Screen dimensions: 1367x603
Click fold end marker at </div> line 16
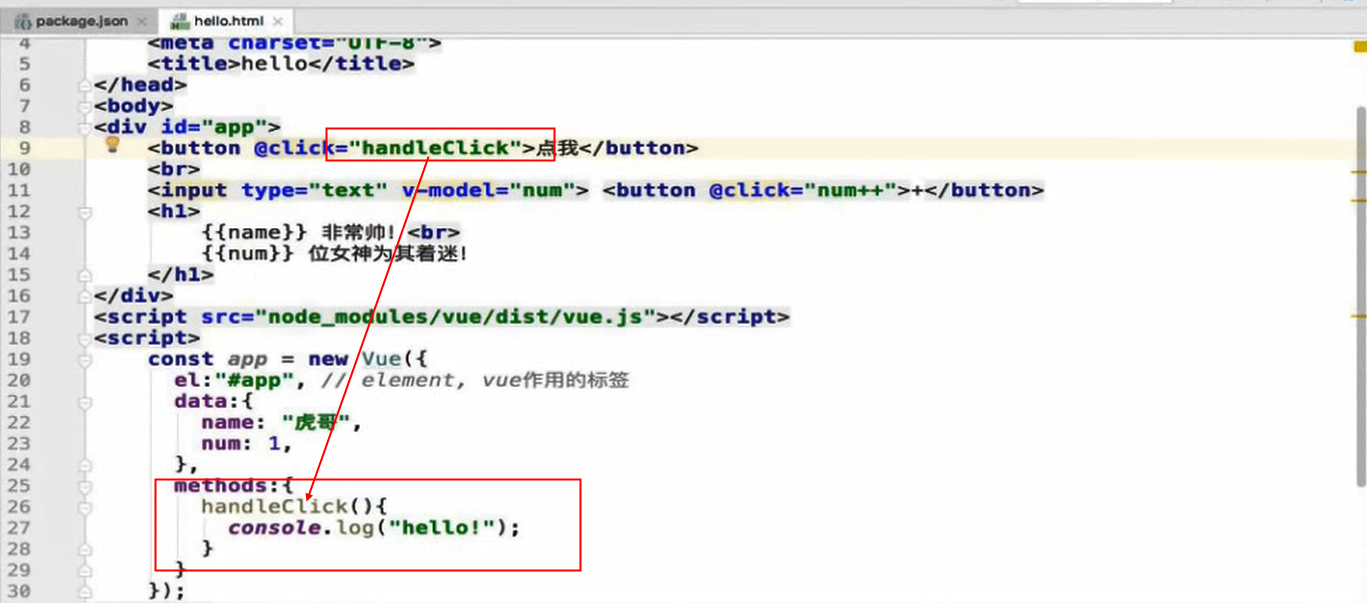click(85, 296)
